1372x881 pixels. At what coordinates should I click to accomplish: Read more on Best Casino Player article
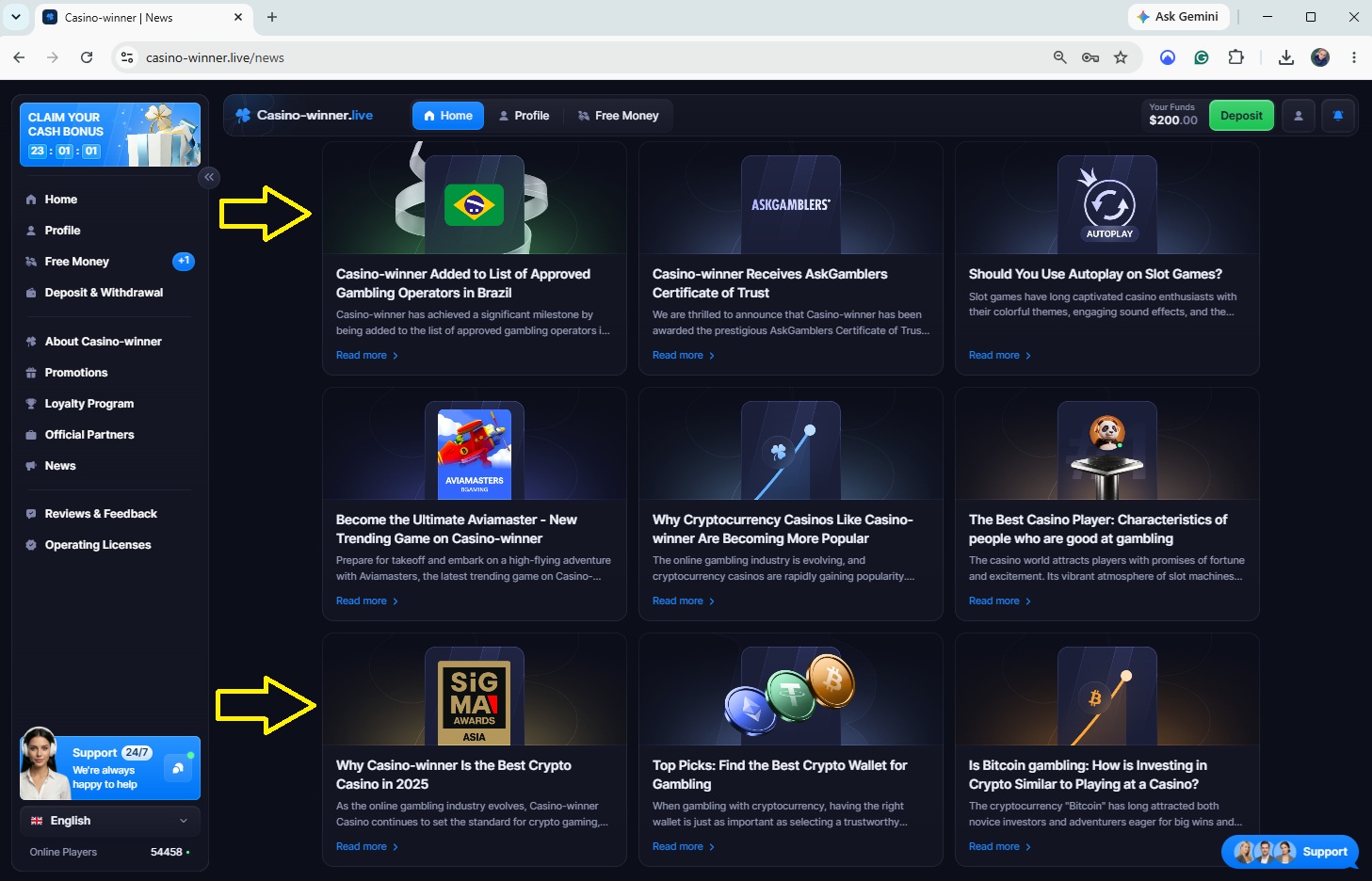pos(1000,601)
